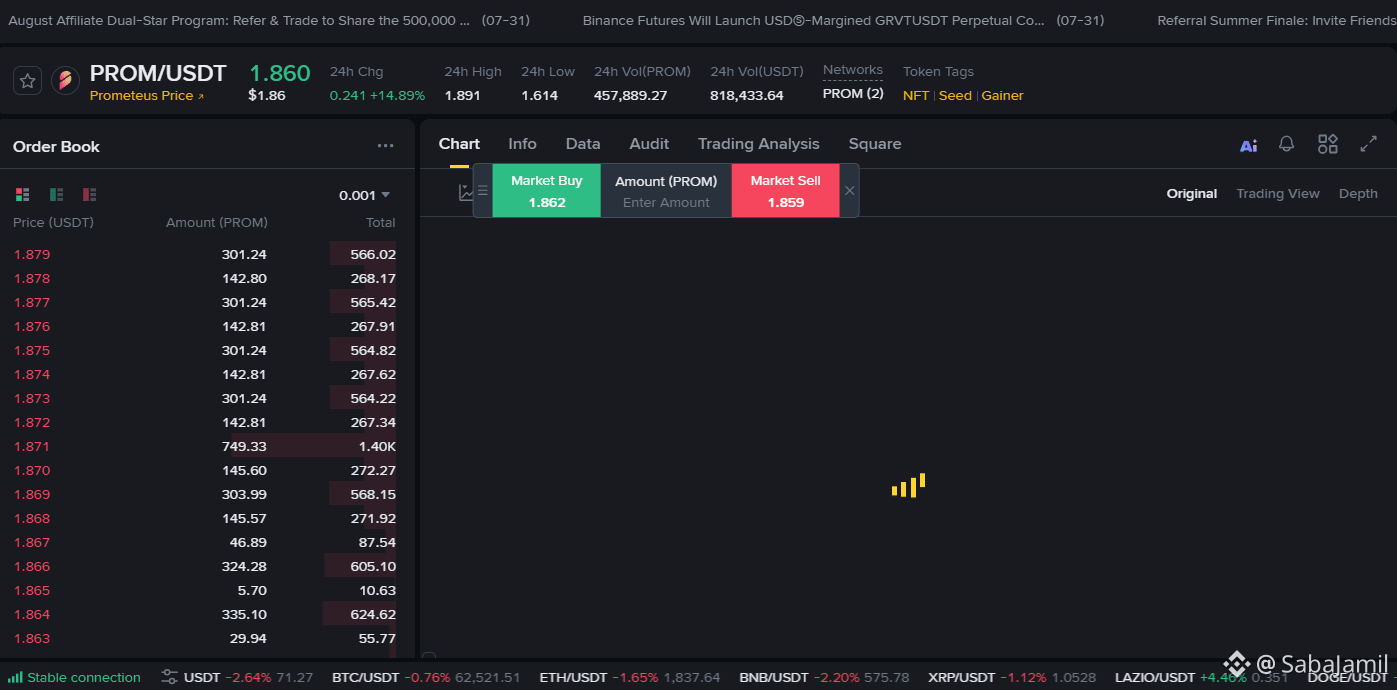Viewport: 1397px width, 690px height.
Task: Add PROM/USDT to favorites with the star icon
Action: (28, 81)
